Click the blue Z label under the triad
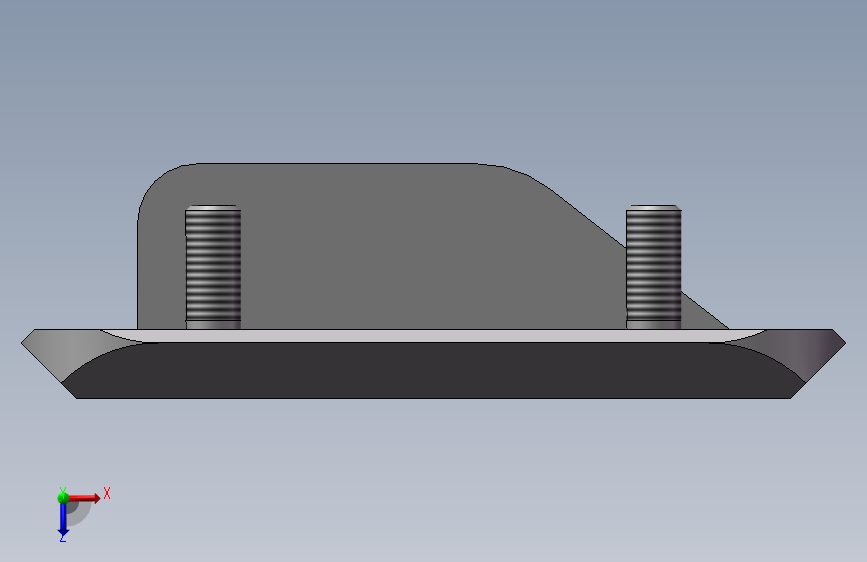 point(62,538)
